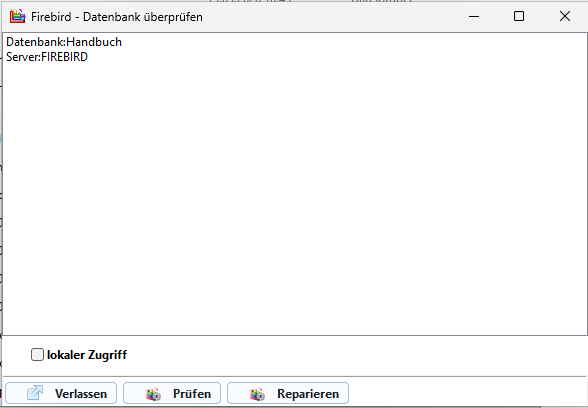This screenshot has width=588, height=408.
Task: Maximize the Firebird dialog window
Action: point(519,16)
